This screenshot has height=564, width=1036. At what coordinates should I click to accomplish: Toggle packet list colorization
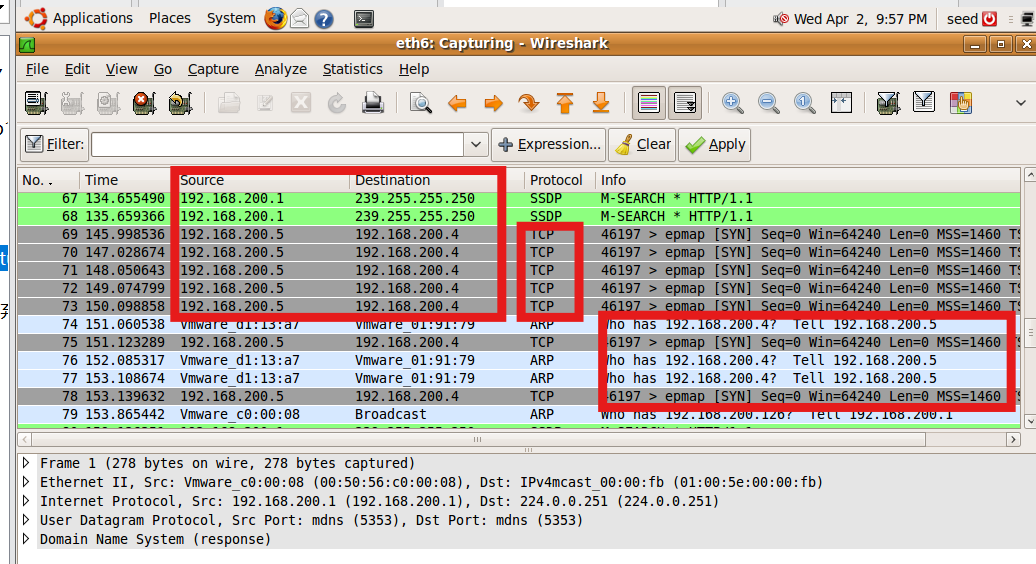(649, 103)
